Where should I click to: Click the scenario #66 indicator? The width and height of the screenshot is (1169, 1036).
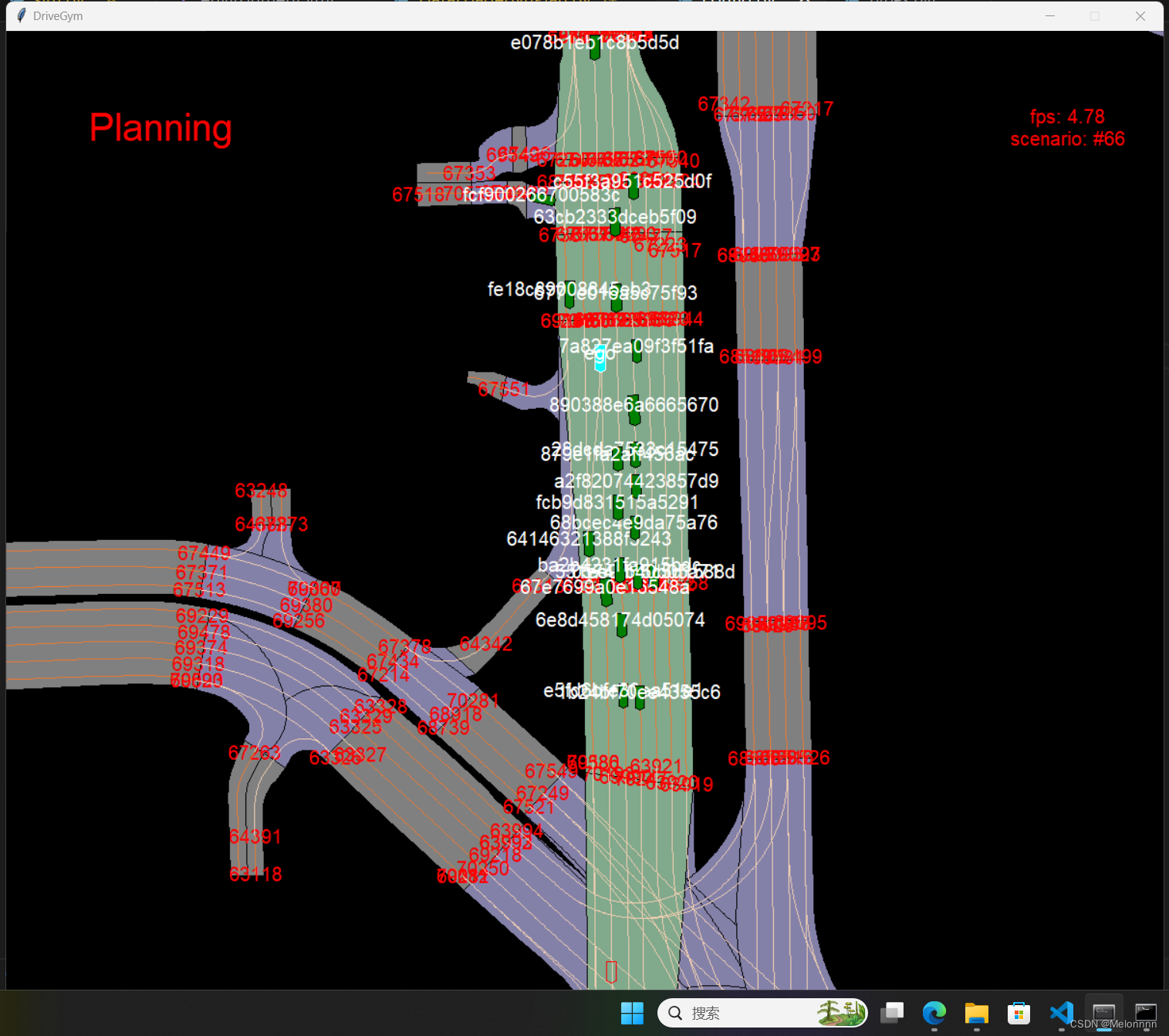point(1067,139)
